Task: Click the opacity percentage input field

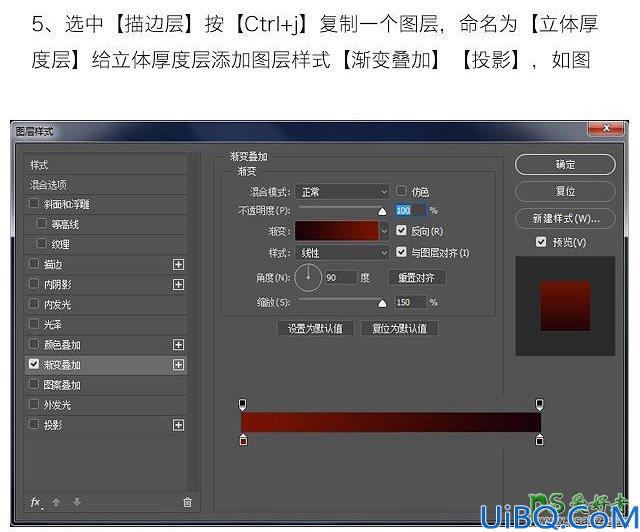Action: point(411,210)
